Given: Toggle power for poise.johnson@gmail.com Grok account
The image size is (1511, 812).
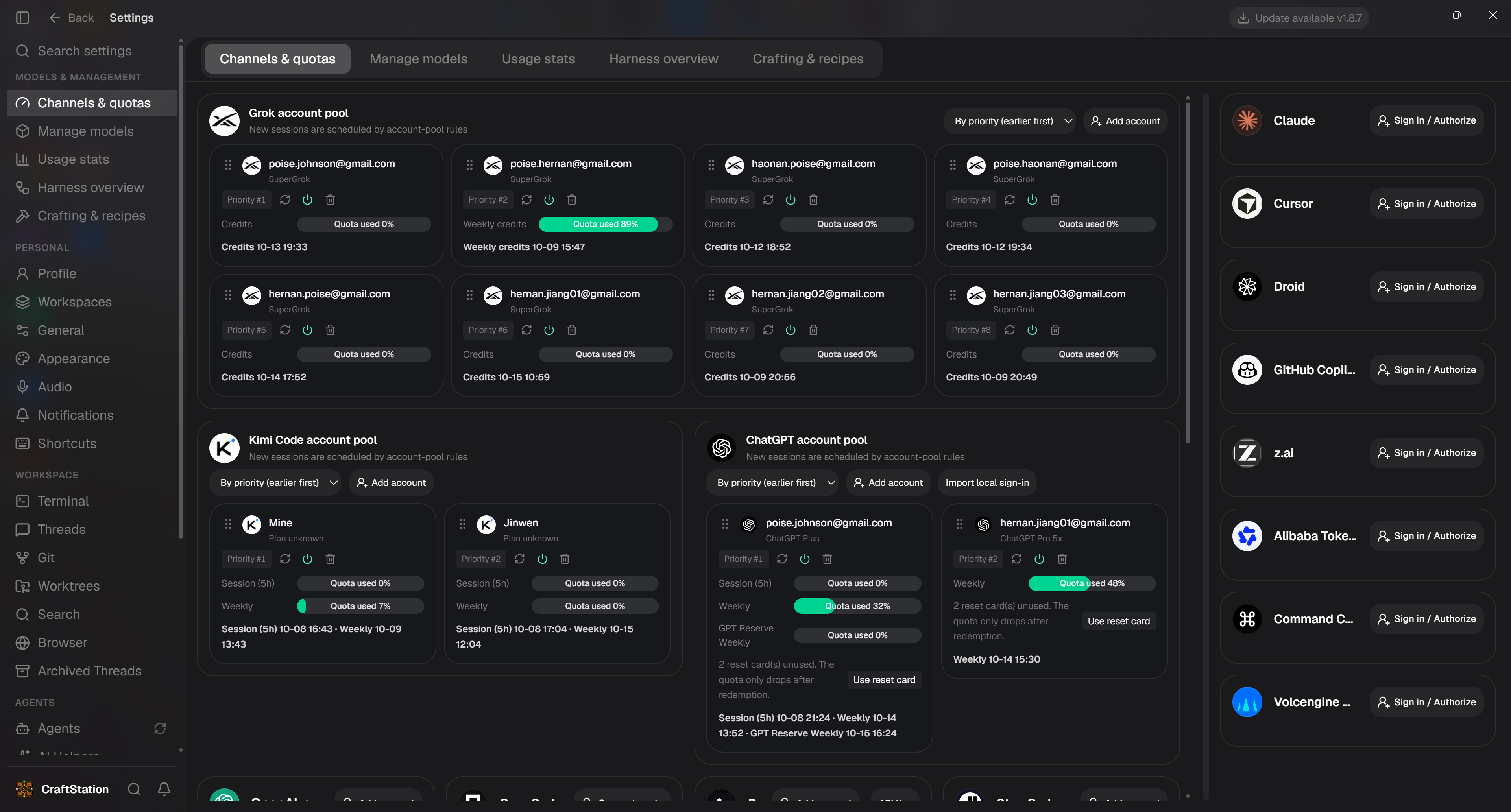Looking at the screenshot, I should (307, 200).
